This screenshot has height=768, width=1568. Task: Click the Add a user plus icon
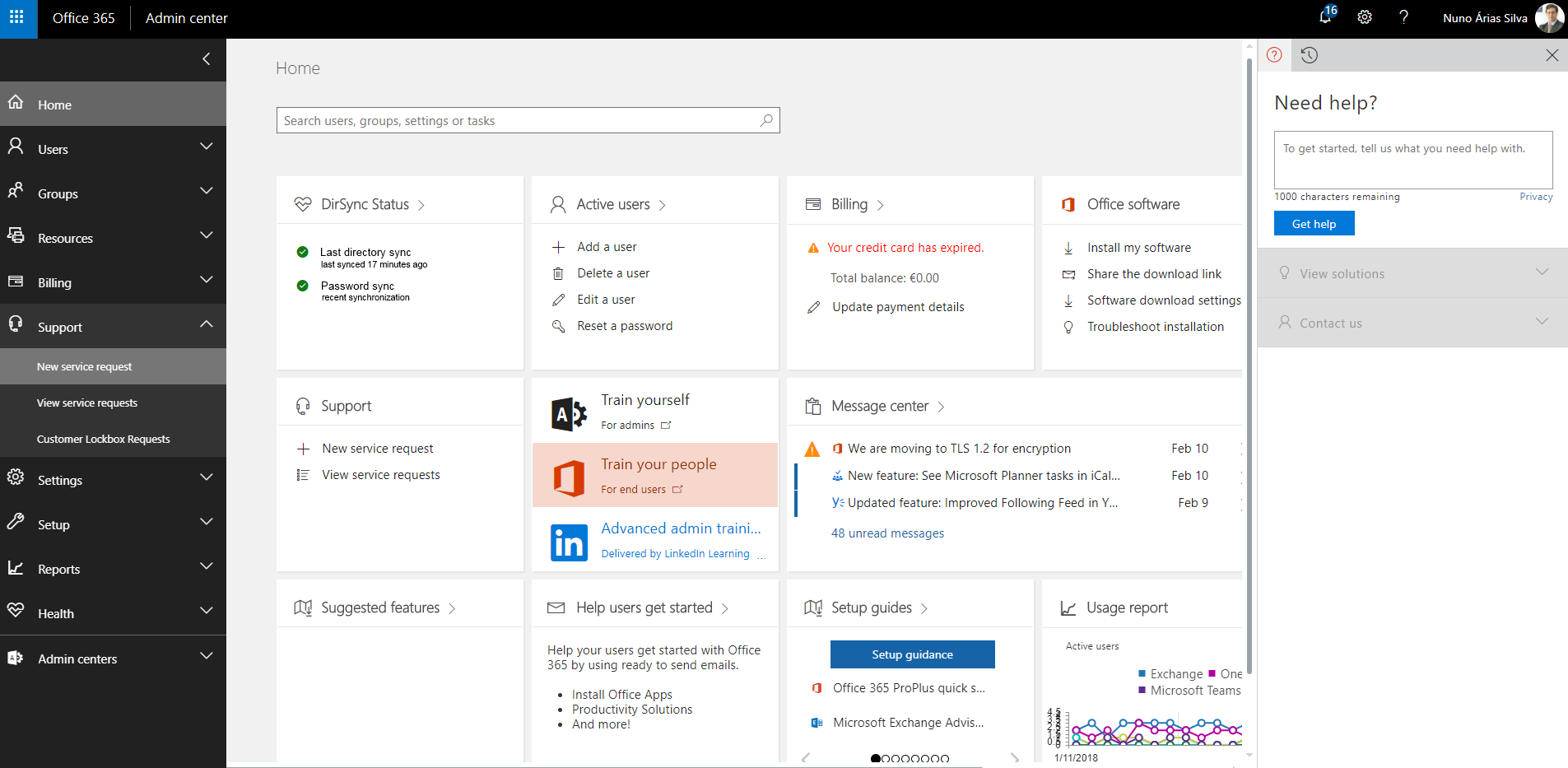(558, 247)
